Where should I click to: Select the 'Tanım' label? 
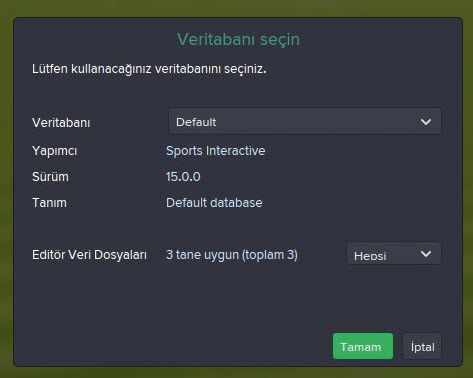(x=49, y=203)
